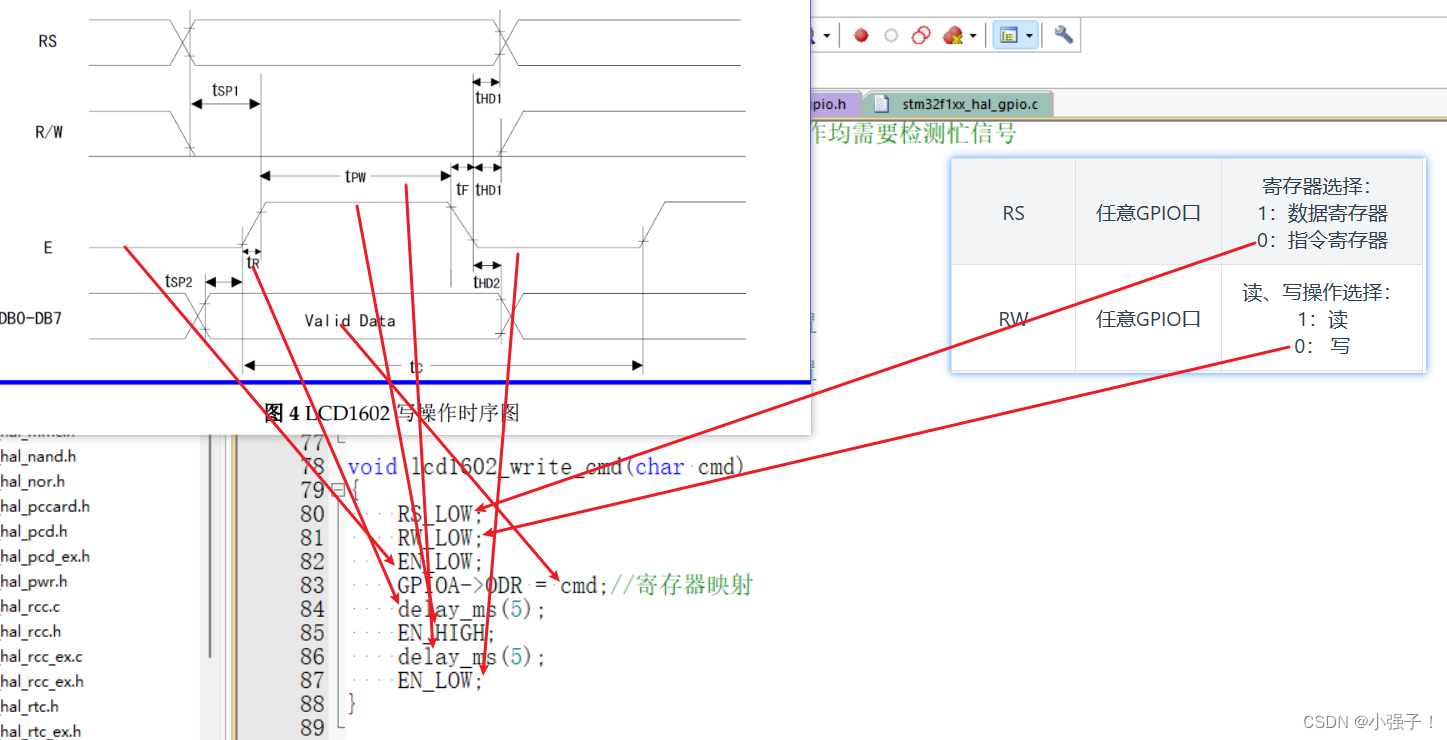
Task: Select hal_rtc_ex.h in the file list
Action: [41, 731]
